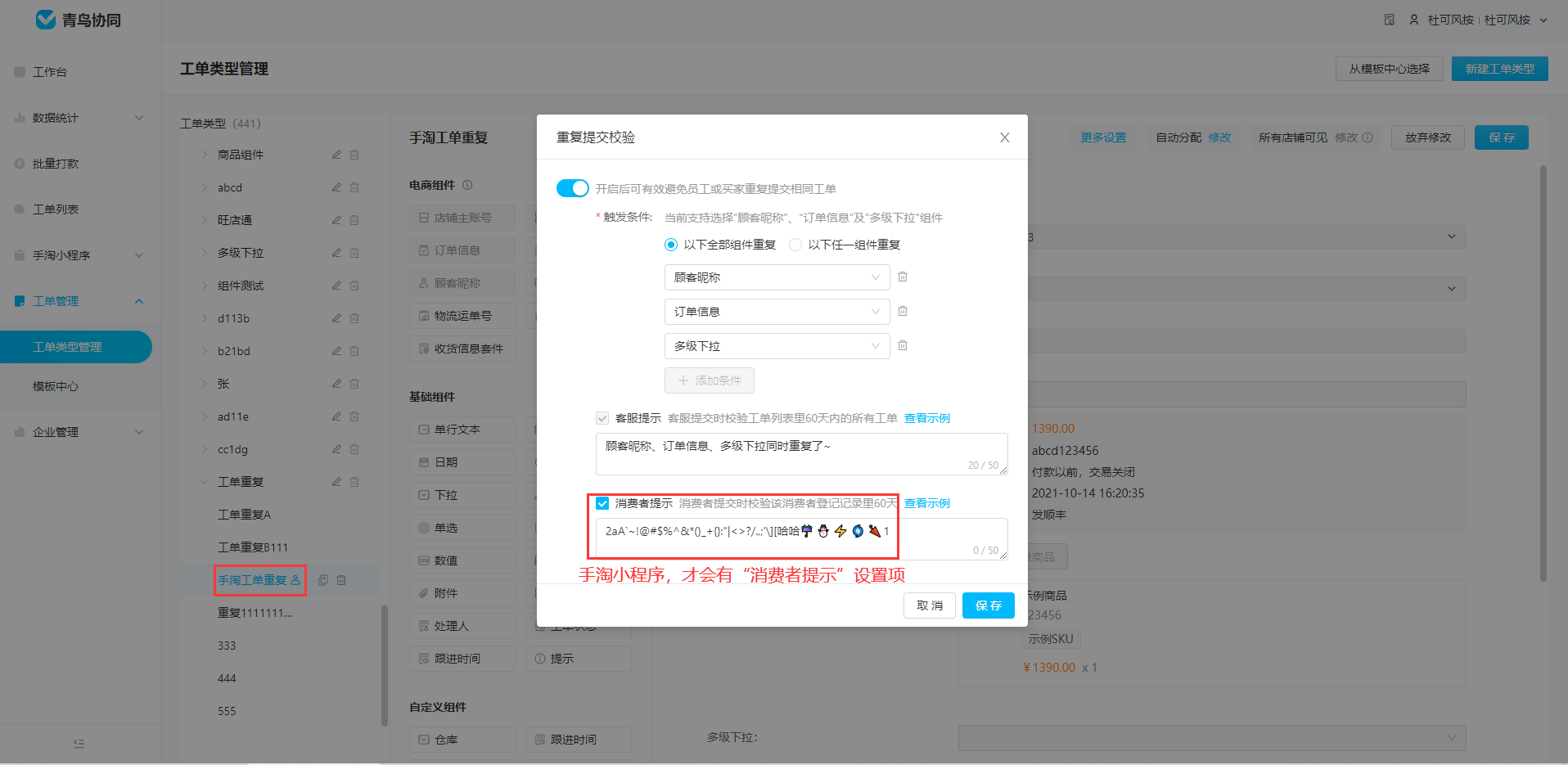
Task: Click 取消 in the dialog
Action: [930, 605]
